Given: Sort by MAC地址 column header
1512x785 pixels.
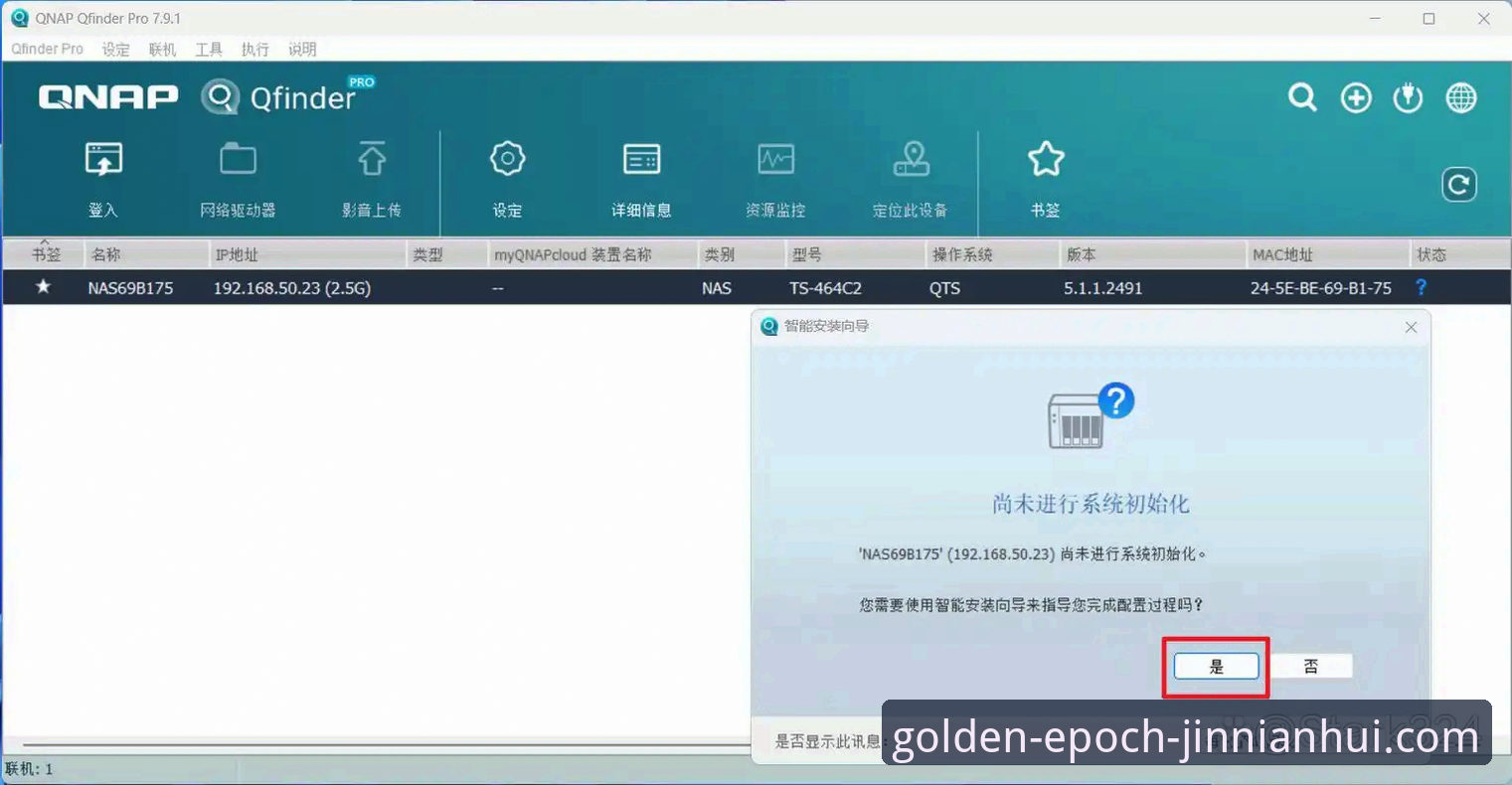Looking at the screenshot, I should tap(1328, 254).
